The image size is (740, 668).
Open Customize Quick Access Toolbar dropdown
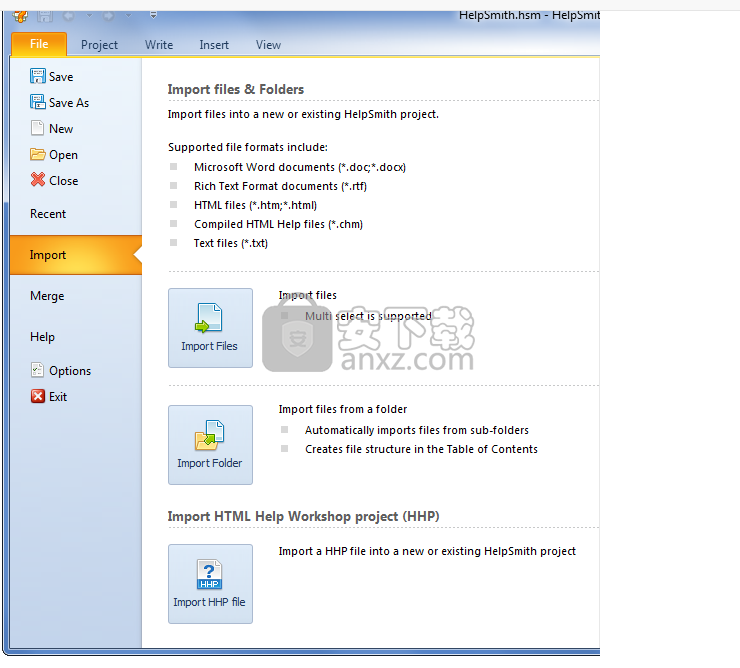[153, 16]
